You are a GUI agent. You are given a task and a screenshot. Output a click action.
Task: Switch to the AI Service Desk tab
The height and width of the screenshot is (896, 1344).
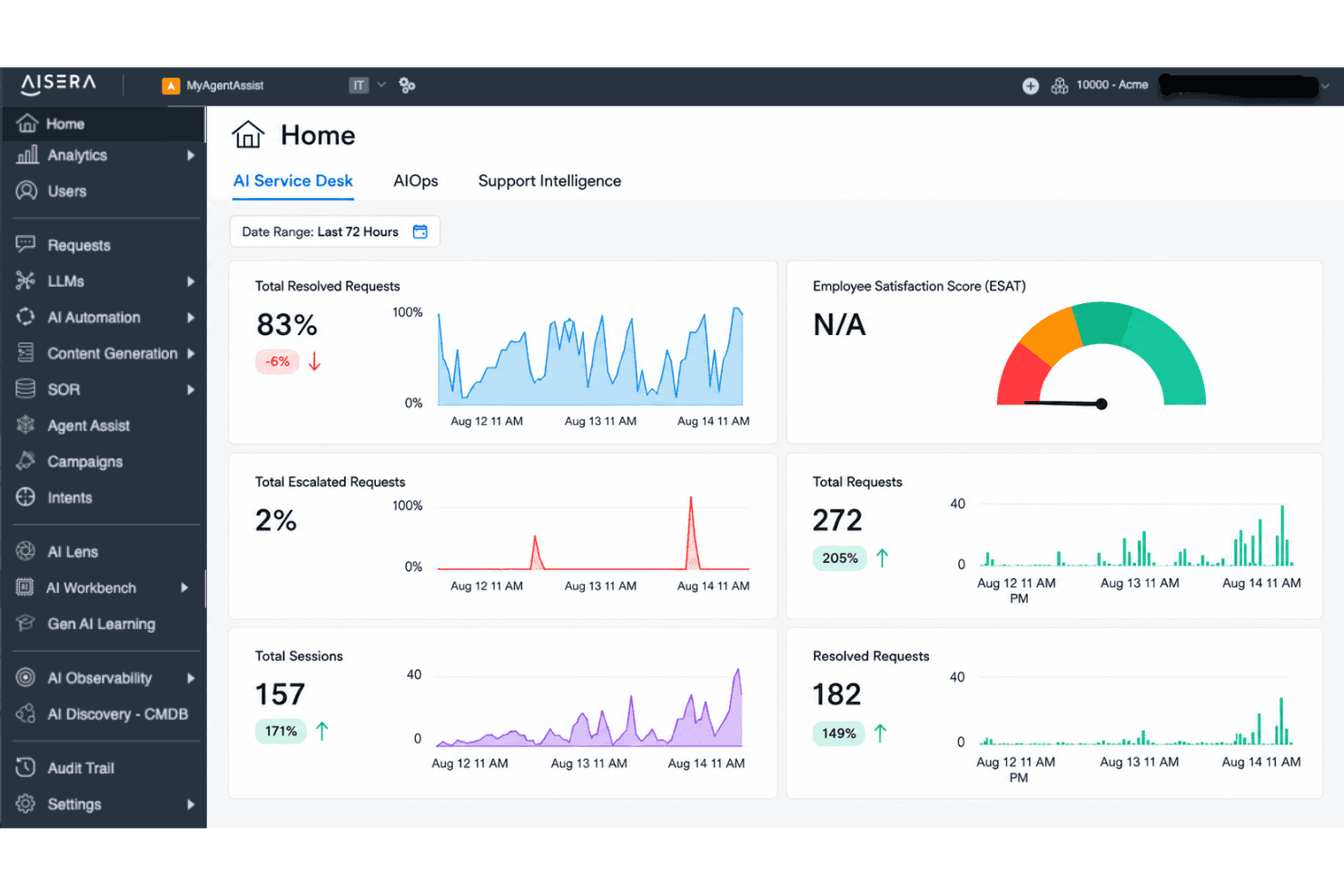(292, 181)
